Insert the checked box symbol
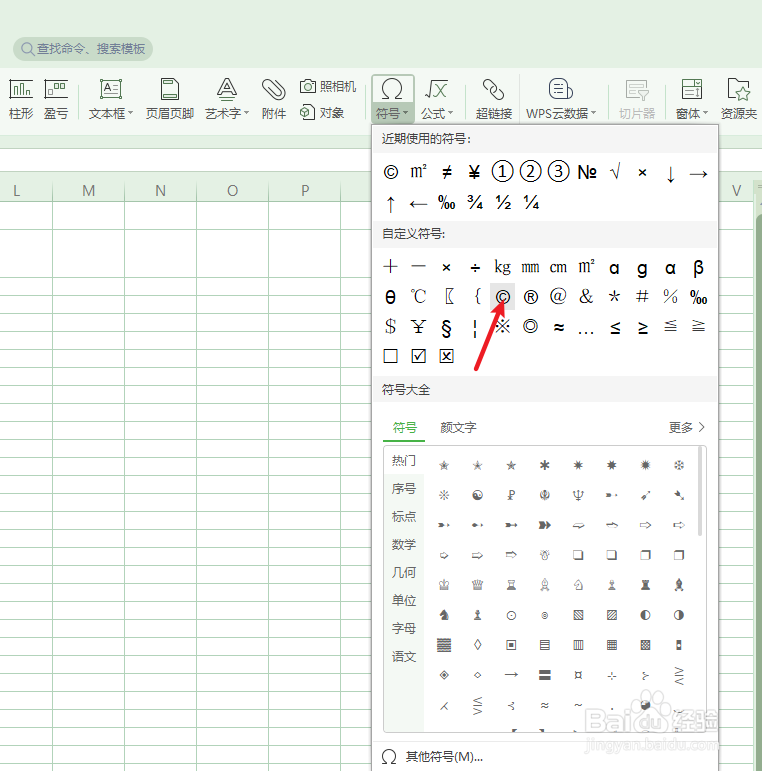The width and height of the screenshot is (762, 771). 418,356
